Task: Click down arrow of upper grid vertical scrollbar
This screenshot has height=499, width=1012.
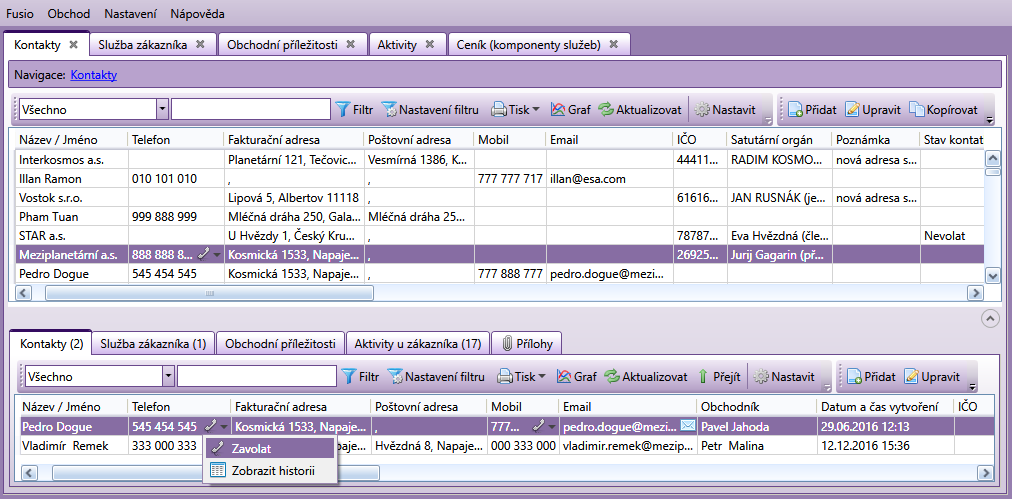Action: 993,276
